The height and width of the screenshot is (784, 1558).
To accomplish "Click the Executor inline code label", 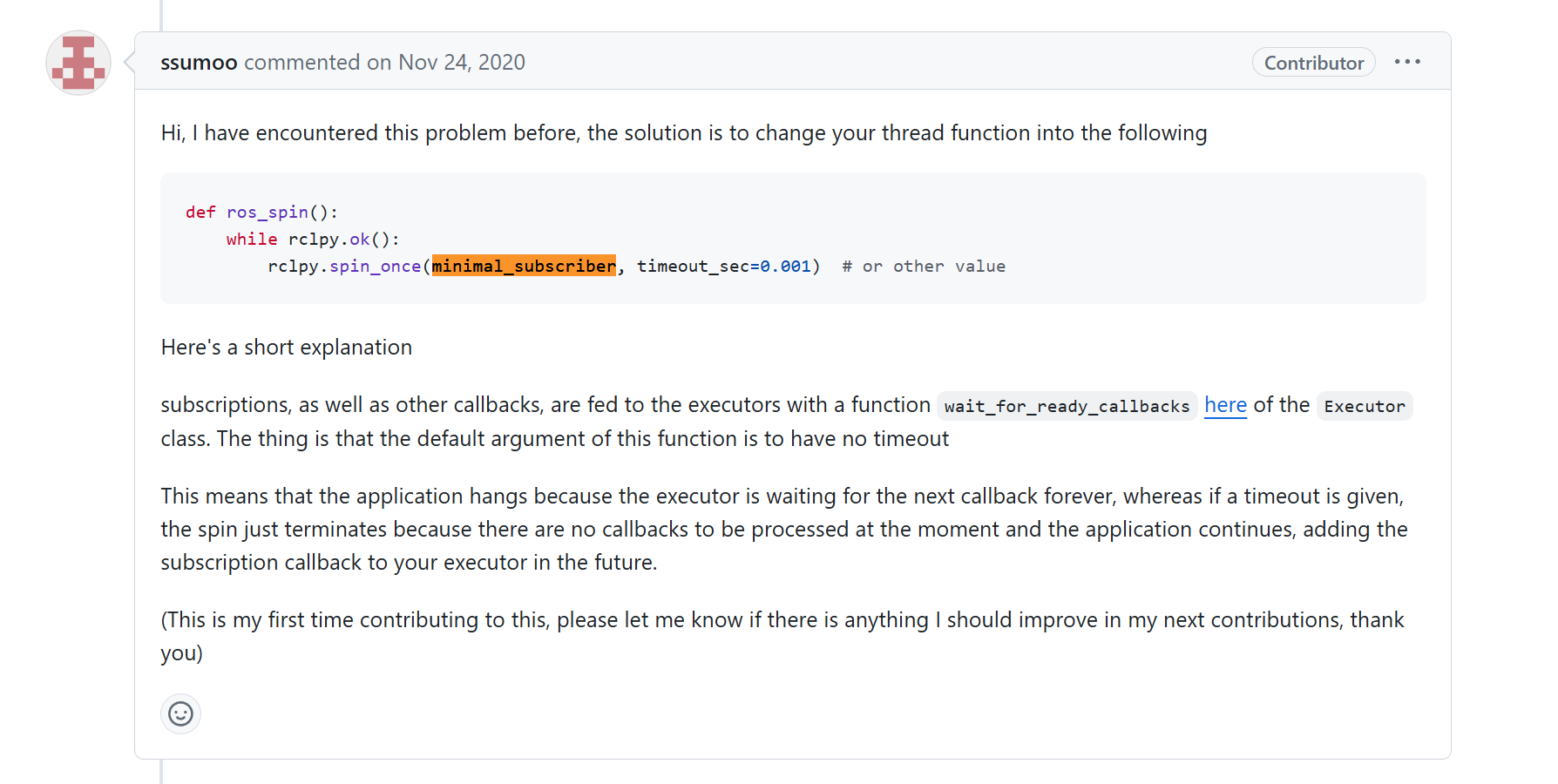I will coord(1364,406).
